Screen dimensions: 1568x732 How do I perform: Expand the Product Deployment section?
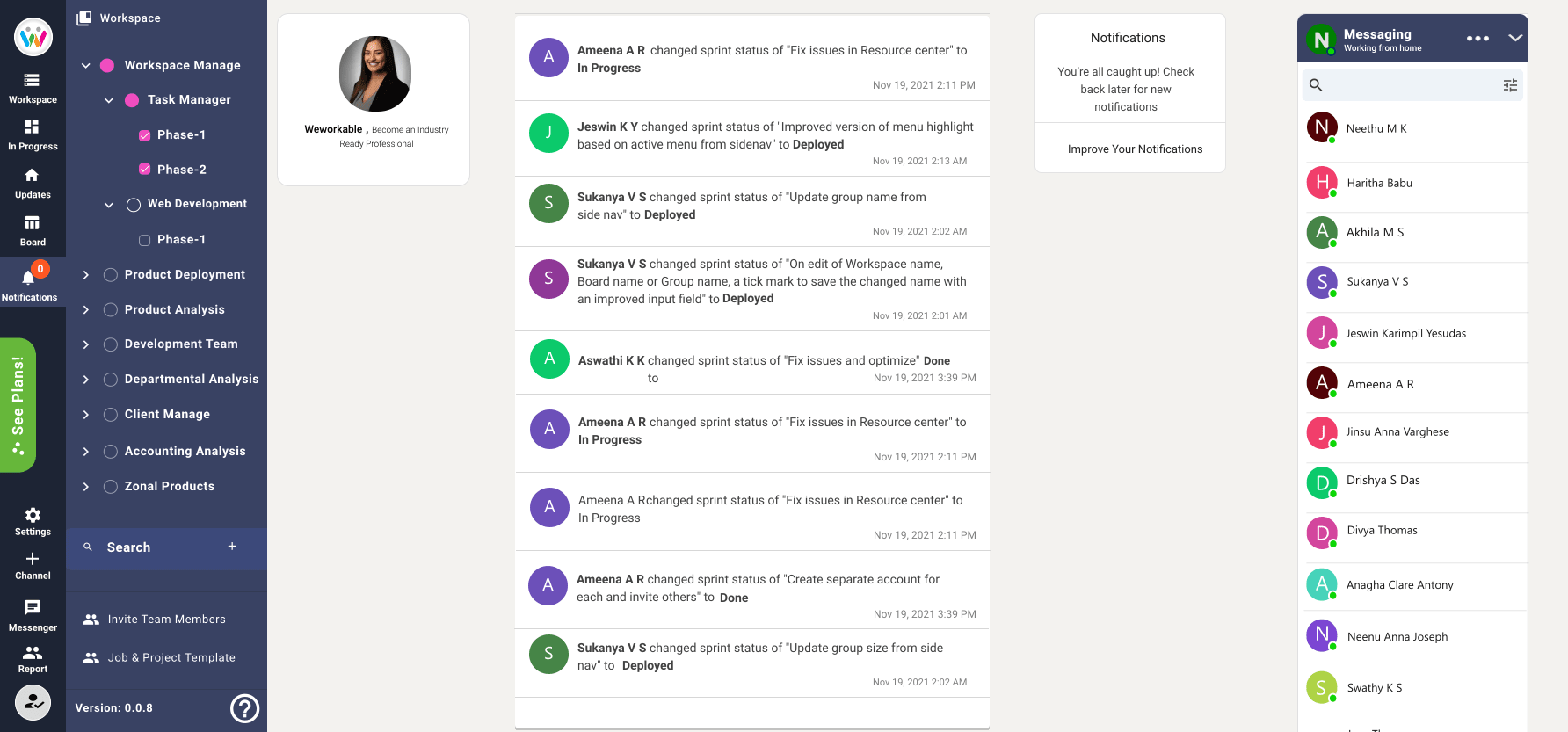(x=85, y=274)
